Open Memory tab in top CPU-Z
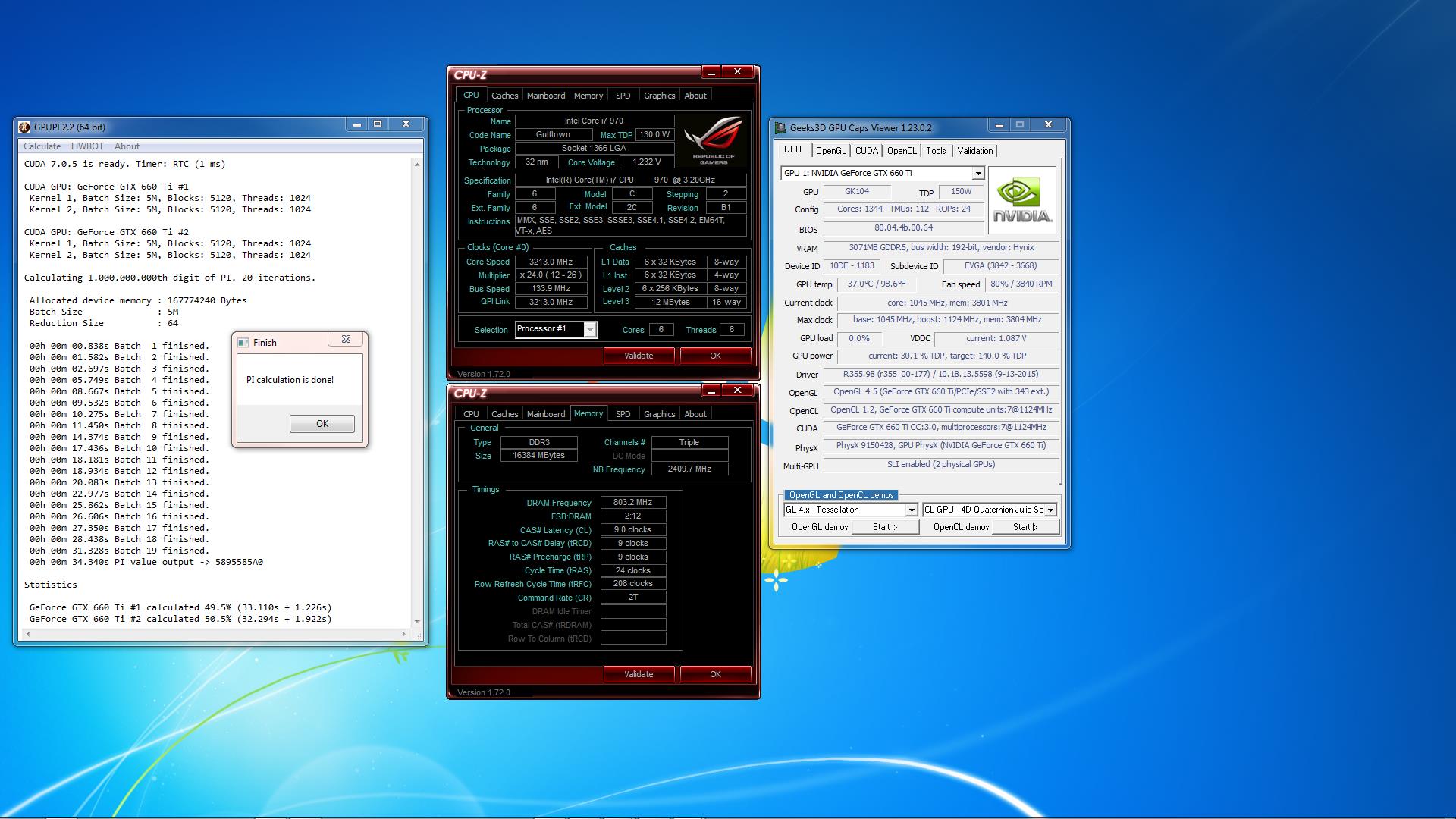 coord(588,96)
